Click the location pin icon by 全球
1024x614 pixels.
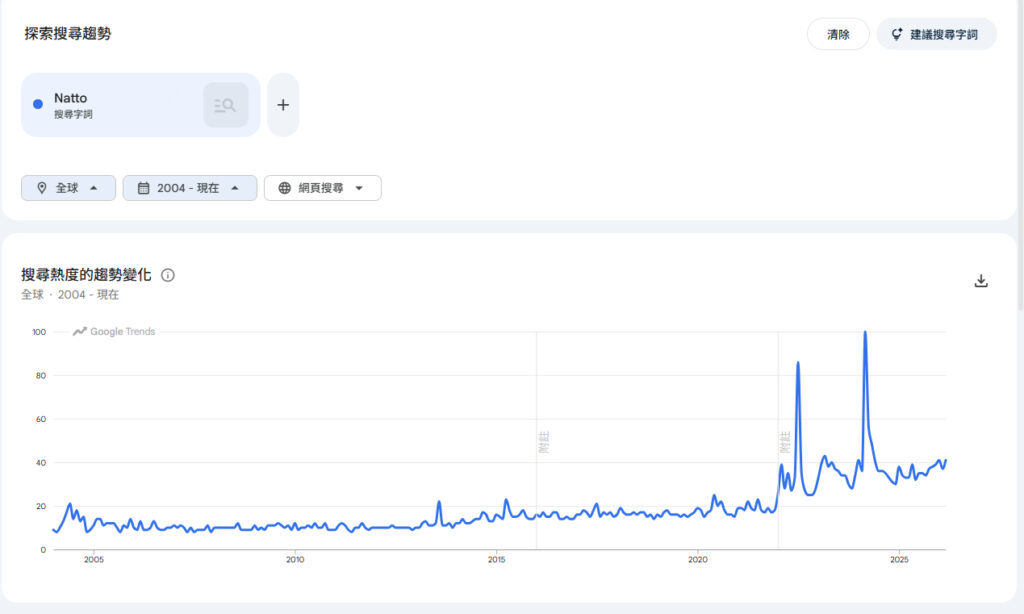41,188
